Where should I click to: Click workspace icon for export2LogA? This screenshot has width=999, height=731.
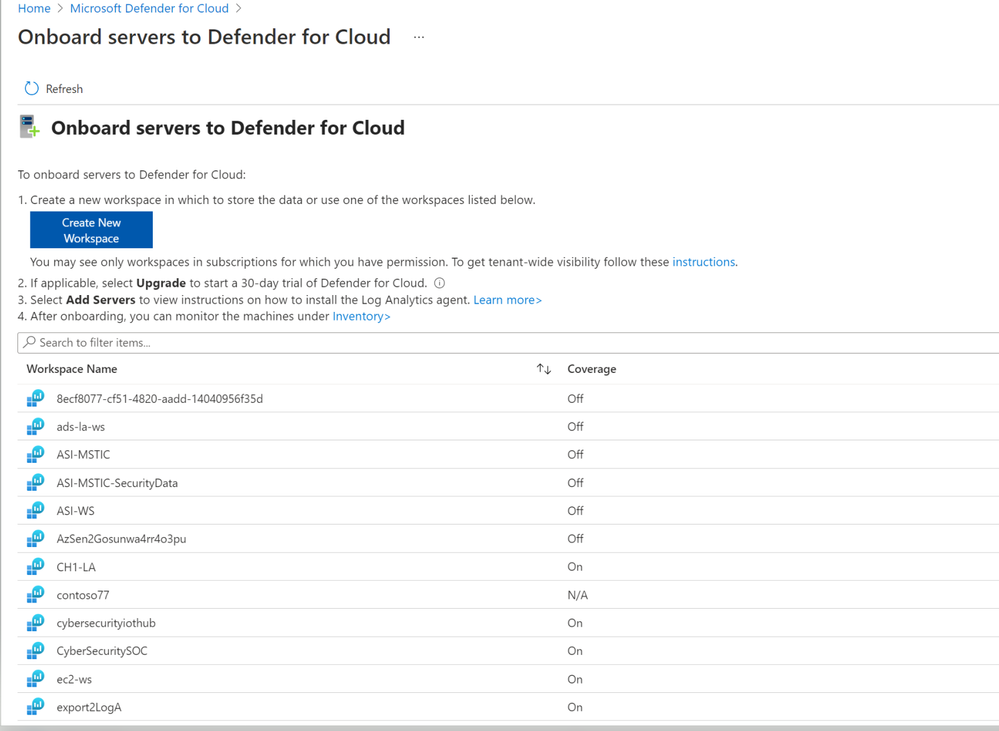[36, 707]
